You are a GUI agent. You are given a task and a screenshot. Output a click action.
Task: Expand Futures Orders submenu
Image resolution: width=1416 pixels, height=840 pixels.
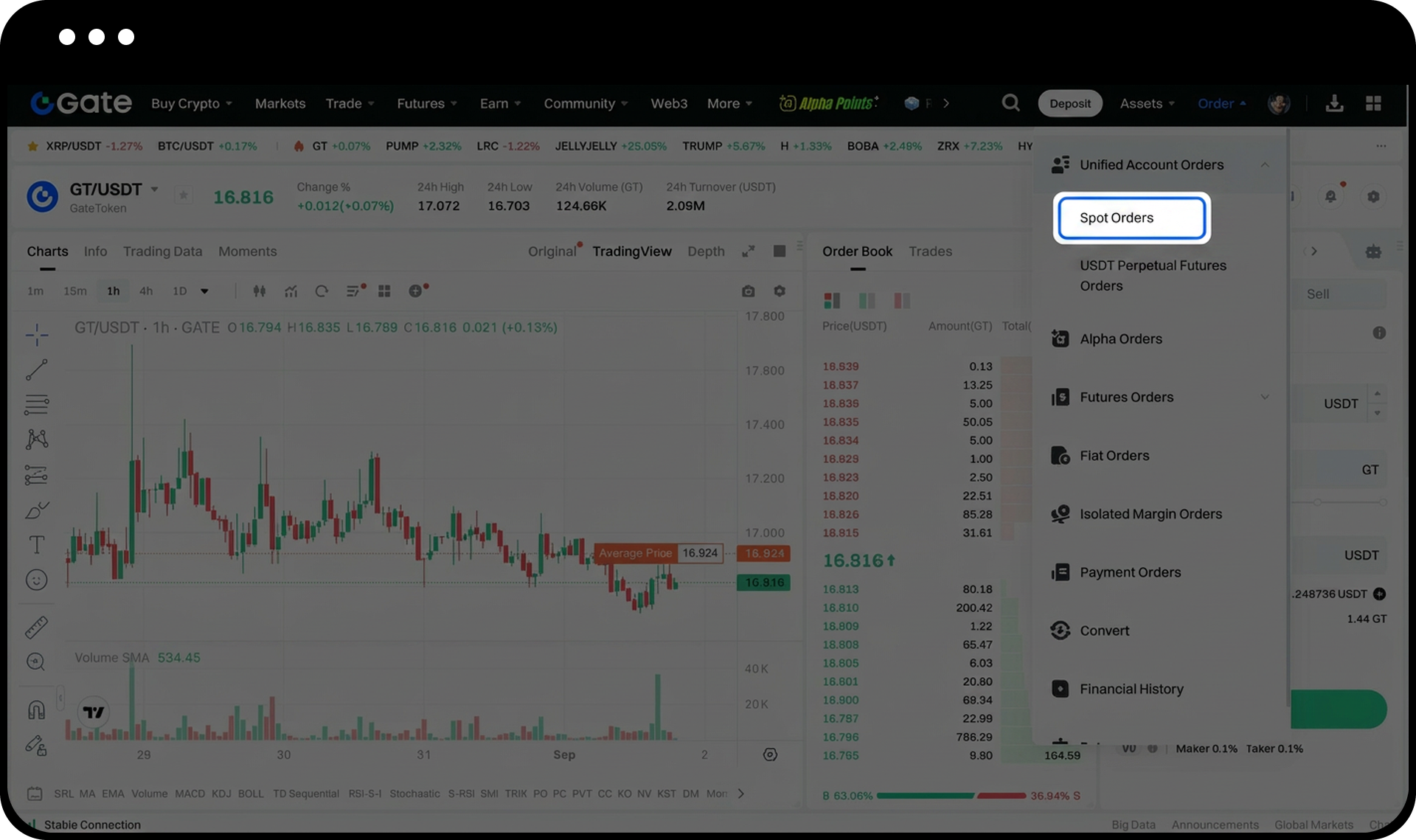pos(1265,397)
